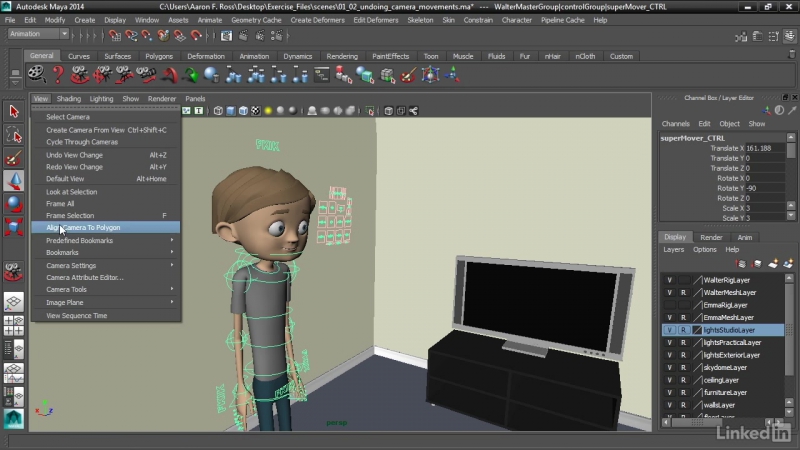800x450 pixels.
Task: Toggle wireframe cube viewport icon
Action: 218,111
